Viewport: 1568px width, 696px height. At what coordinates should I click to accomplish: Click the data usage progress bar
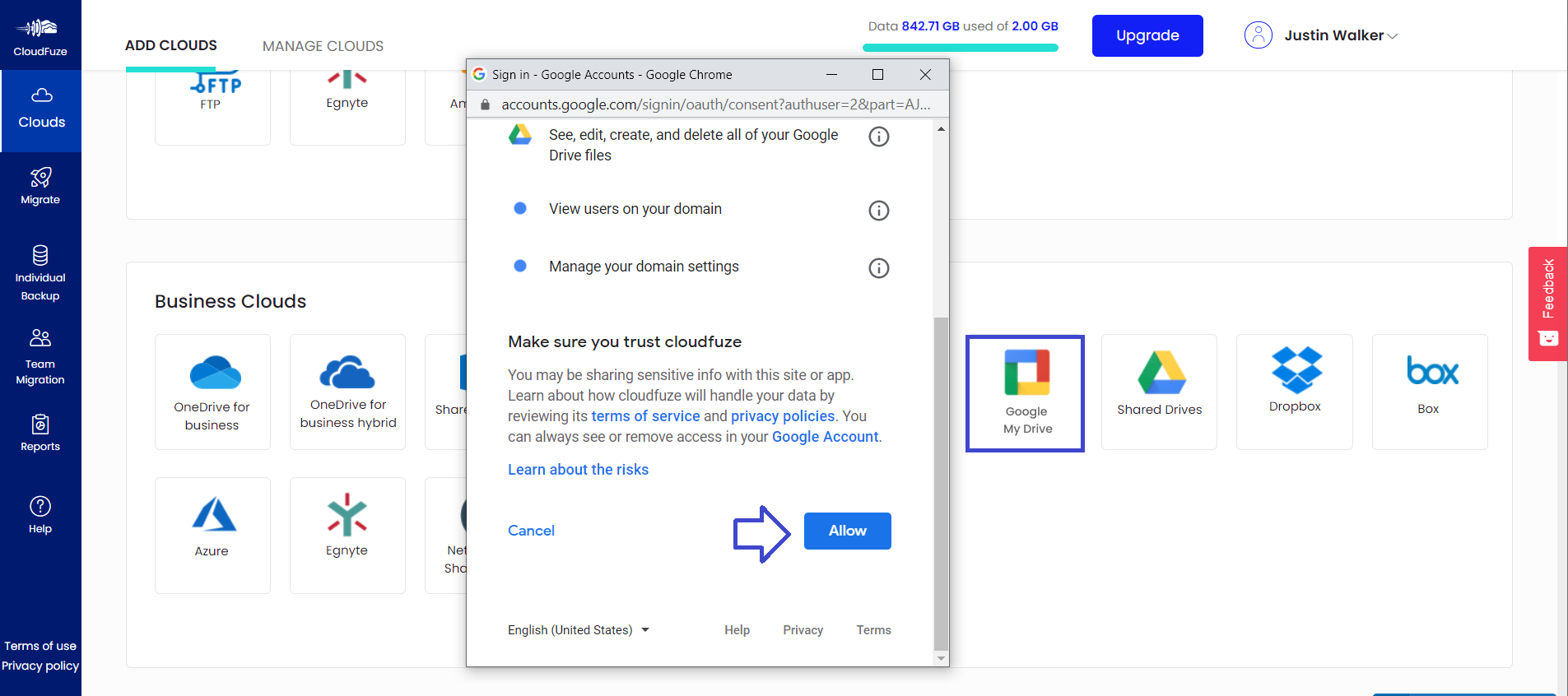(x=960, y=48)
